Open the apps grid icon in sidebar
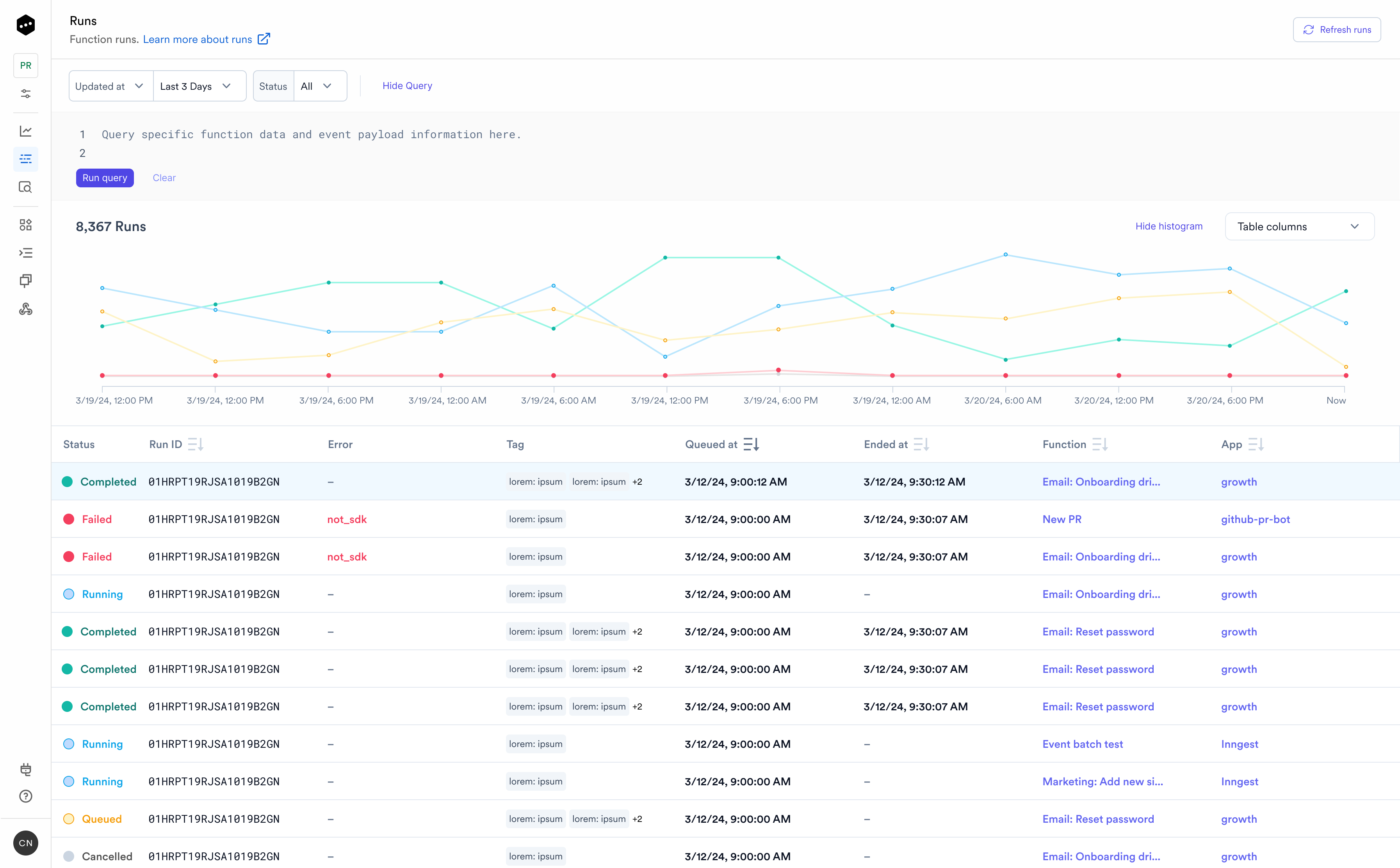This screenshot has height=868, width=1400. pyautogui.click(x=25, y=224)
